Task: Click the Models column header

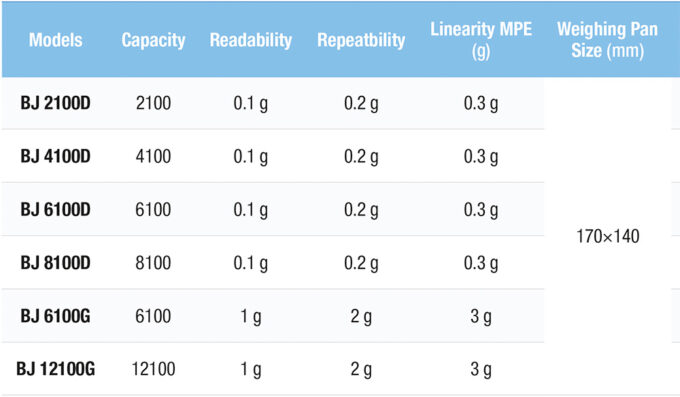Action: coord(56,40)
